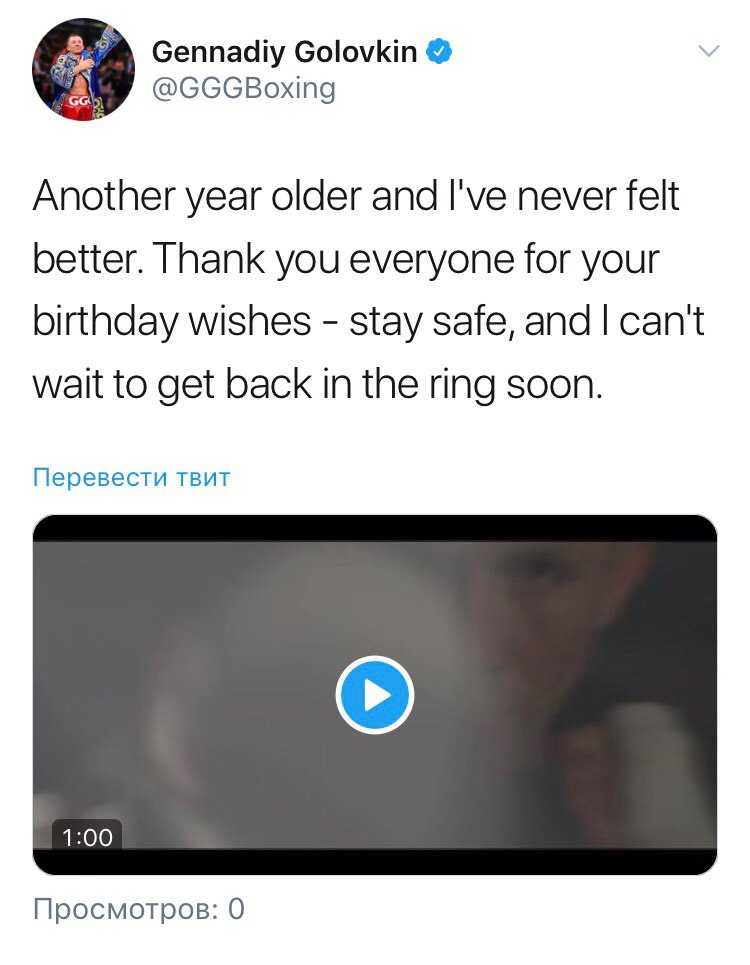Expand the tweet options chevron
The height and width of the screenshot is (965, 750).
point(709,51)
